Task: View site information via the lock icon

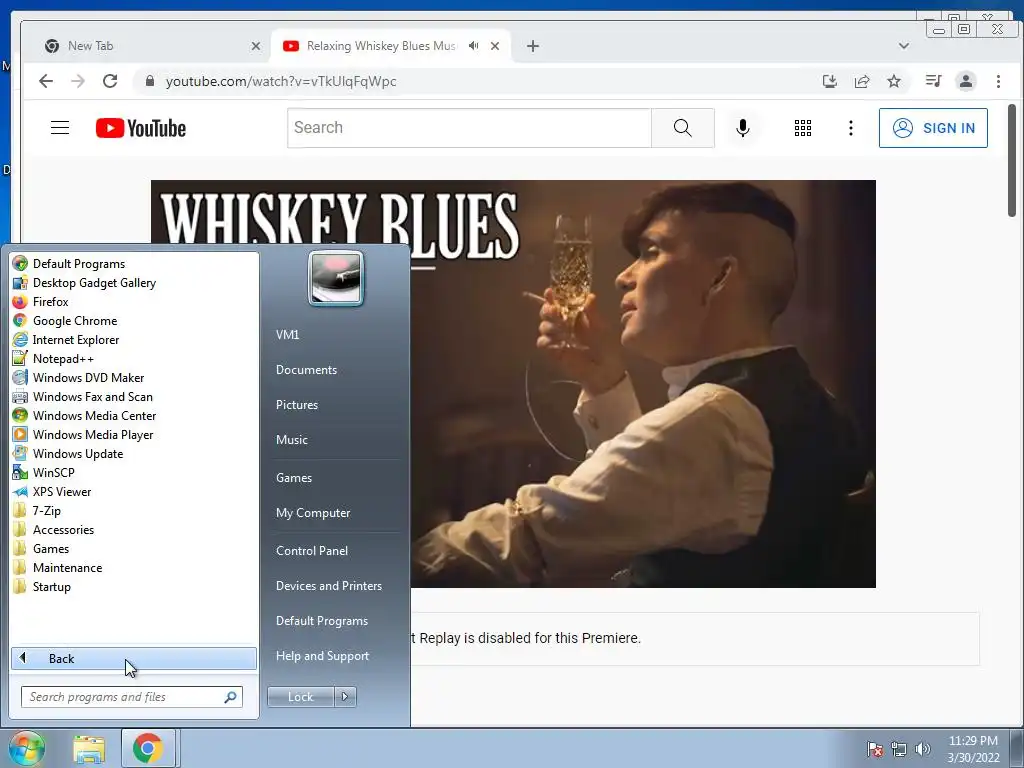Action: pos(150,81)
